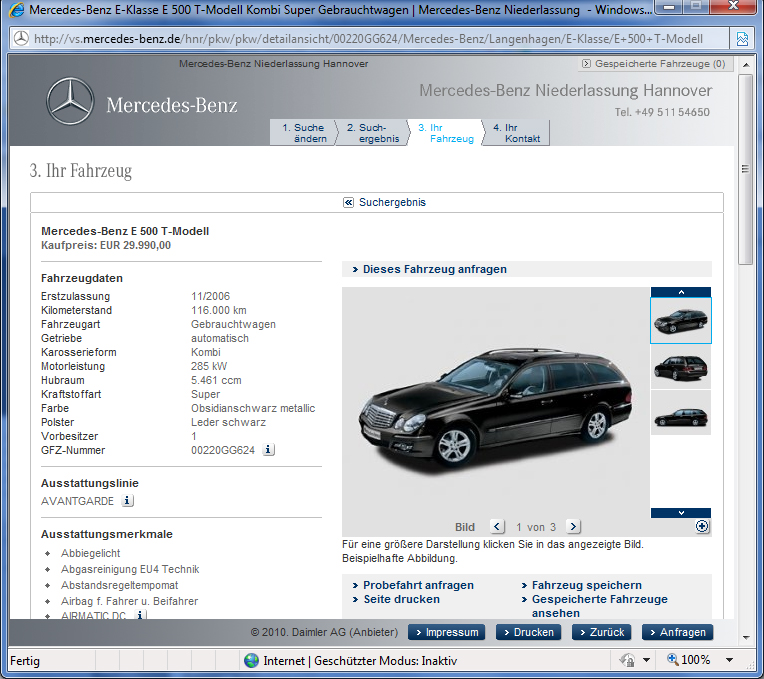764x679 pixels.
Task: Click the Mercedes favicon in address bar
Action: point(21,38)
